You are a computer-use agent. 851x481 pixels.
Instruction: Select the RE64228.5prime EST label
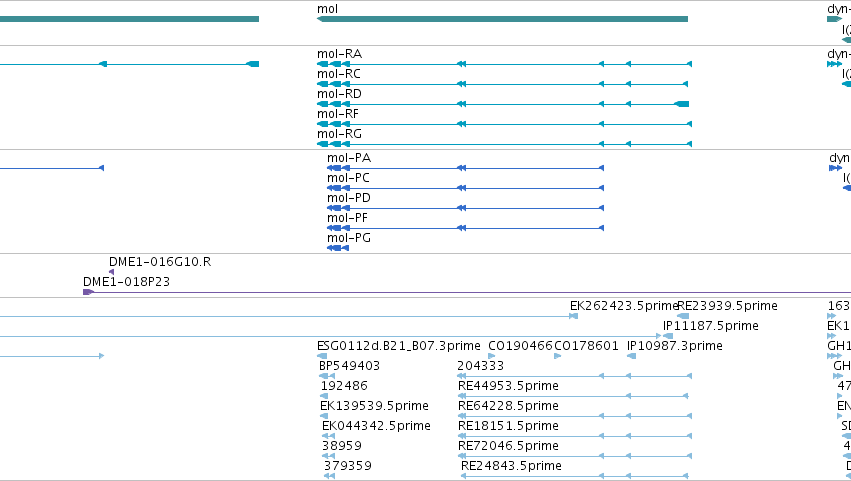(x=509, y=406)
